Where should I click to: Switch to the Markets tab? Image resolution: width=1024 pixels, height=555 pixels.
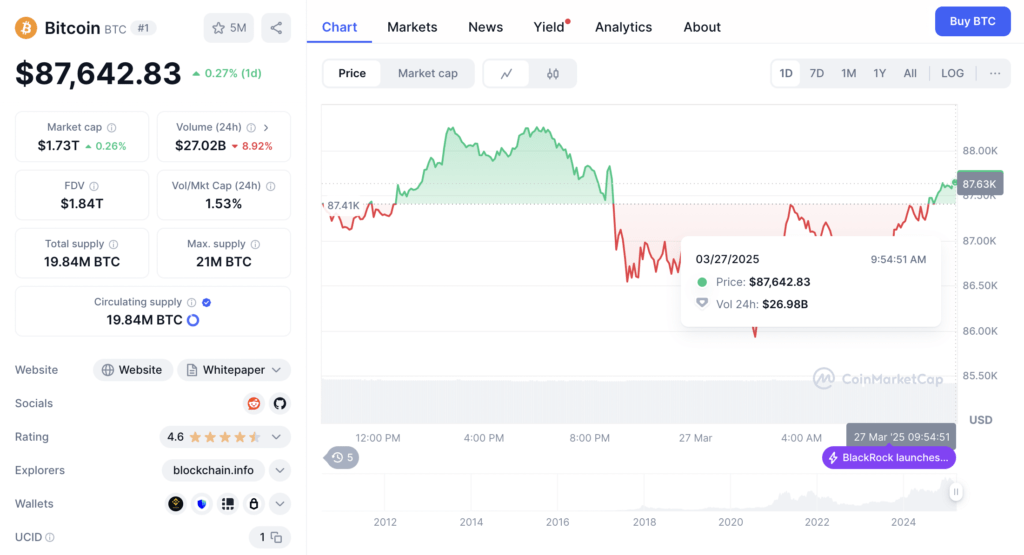(412, 27)
